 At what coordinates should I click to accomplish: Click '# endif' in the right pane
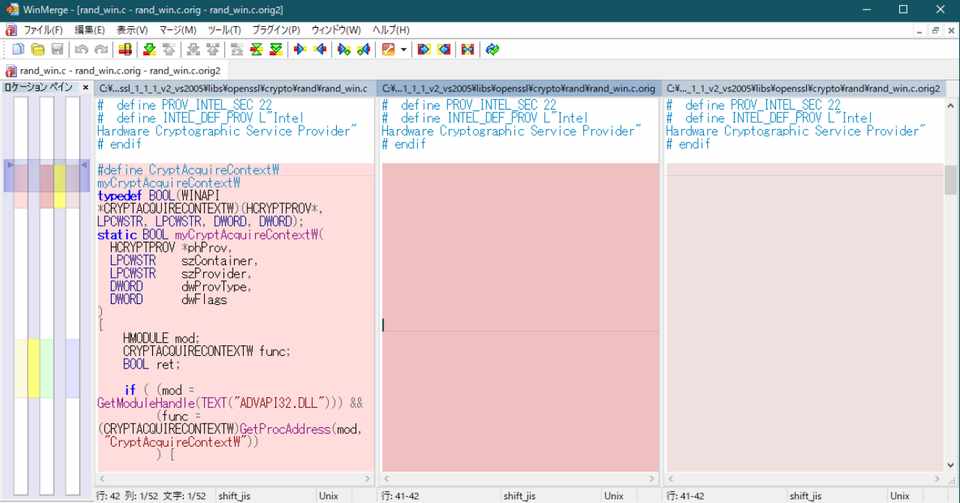click(688, 144)
